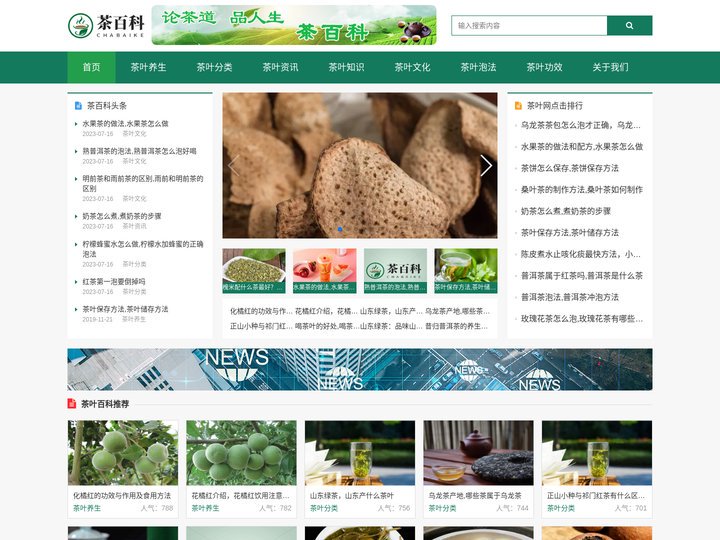Open text link 喝茶叶的好处 under carousel
Screen dimensions: 720x540
coord(326,326)
